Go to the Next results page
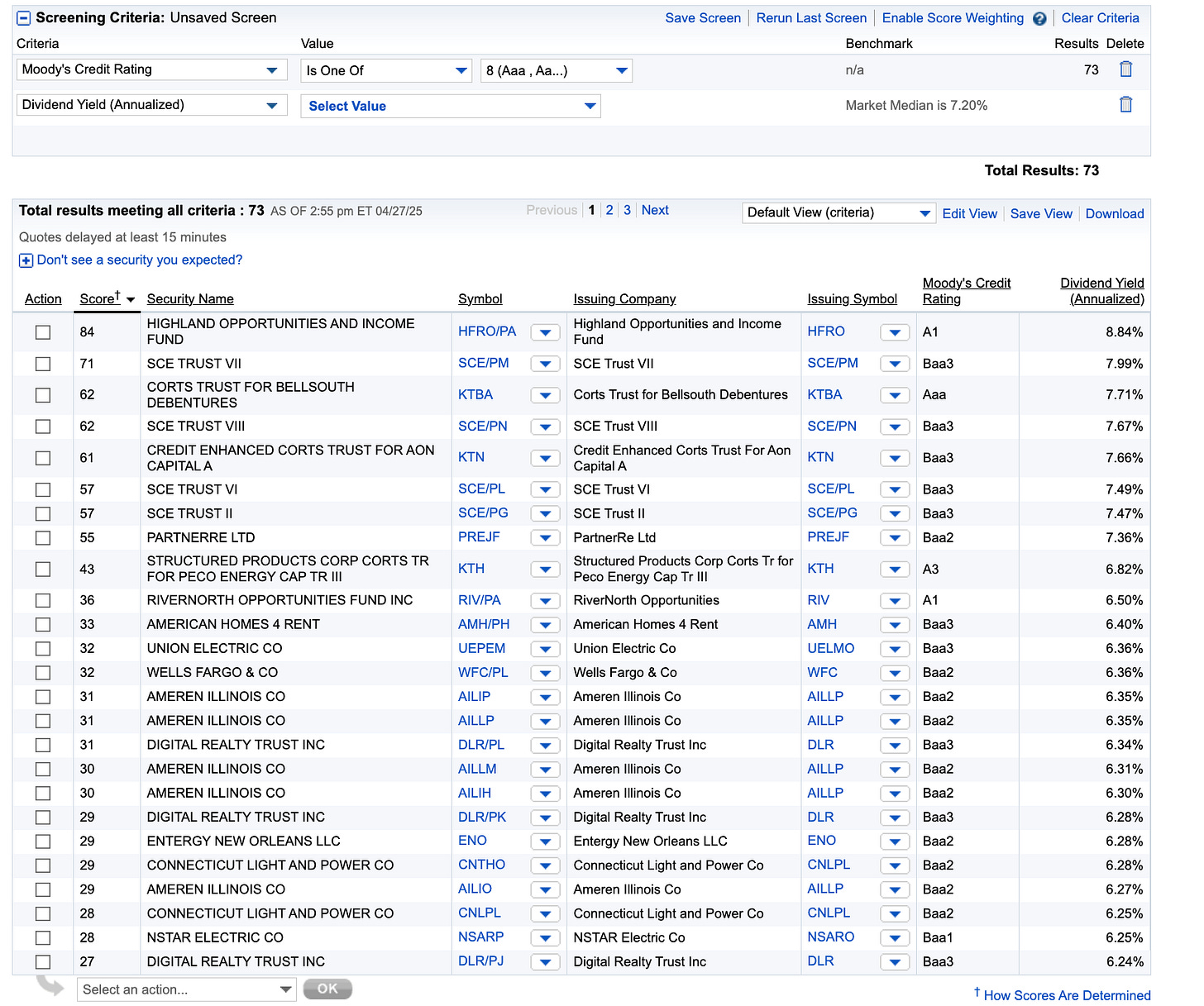 pos(655,210)
